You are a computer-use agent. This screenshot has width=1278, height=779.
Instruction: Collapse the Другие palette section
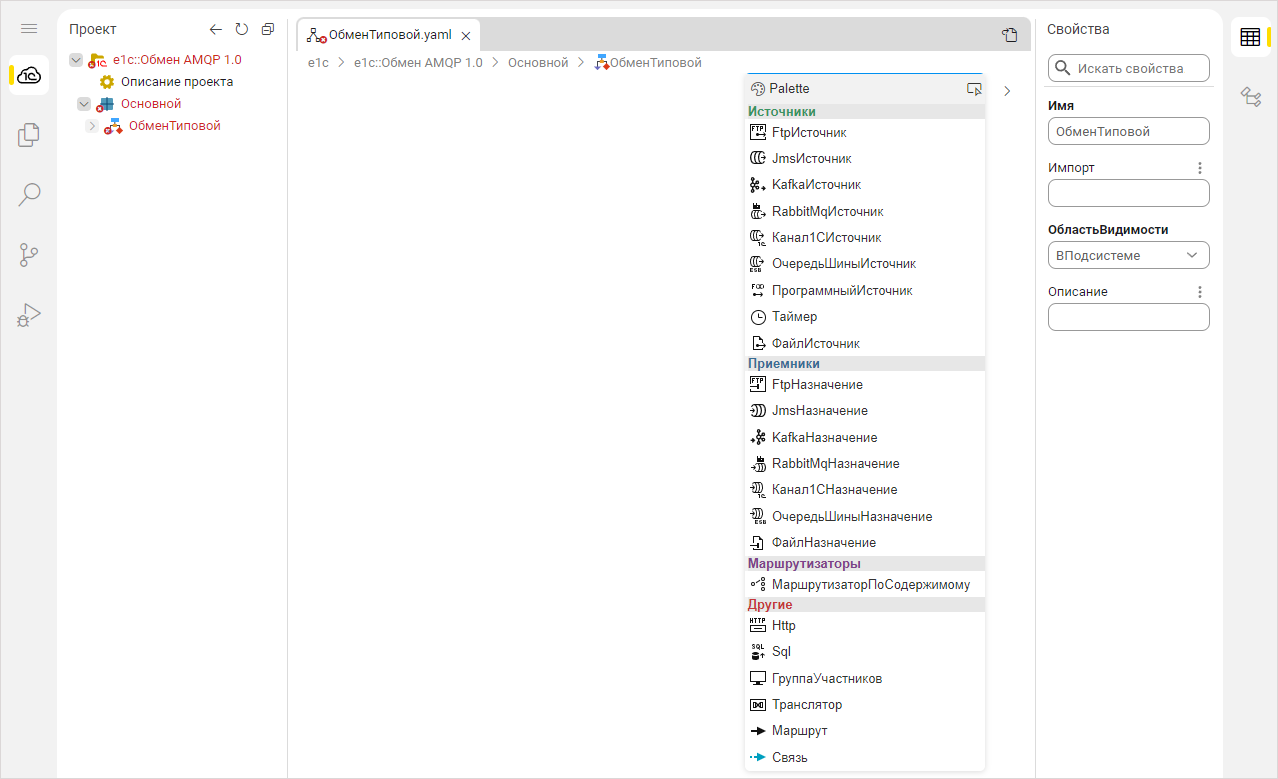[865, 605]
